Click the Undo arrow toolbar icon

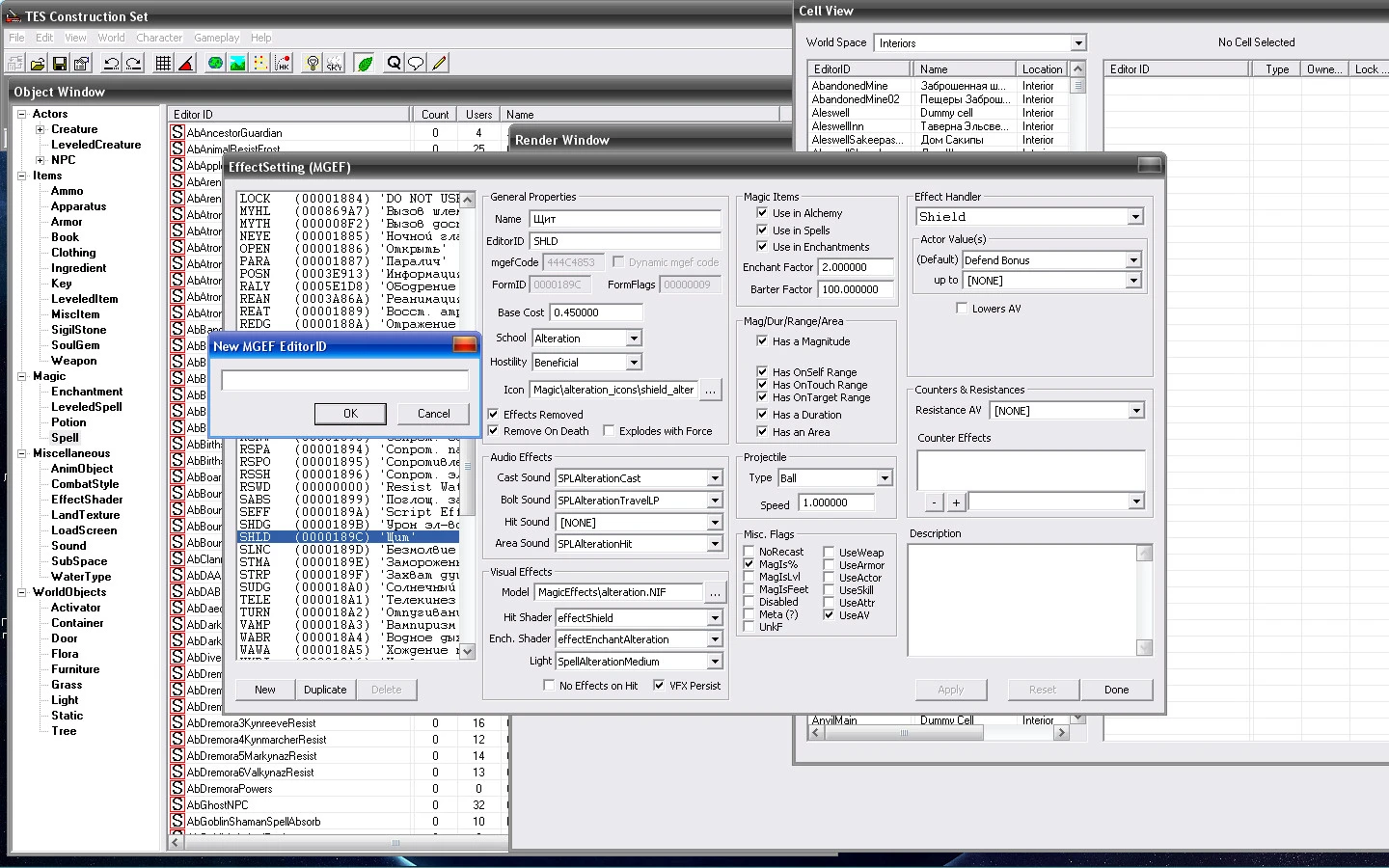pyautogui.click(x=111, y=64)
